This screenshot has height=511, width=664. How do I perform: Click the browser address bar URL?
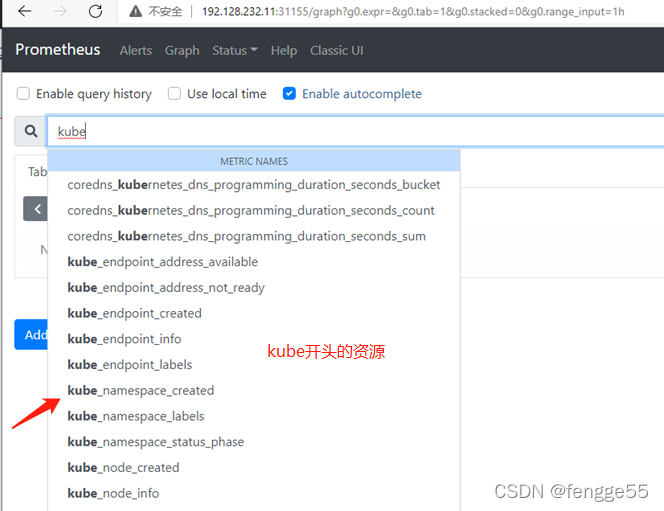pos(413,11)
